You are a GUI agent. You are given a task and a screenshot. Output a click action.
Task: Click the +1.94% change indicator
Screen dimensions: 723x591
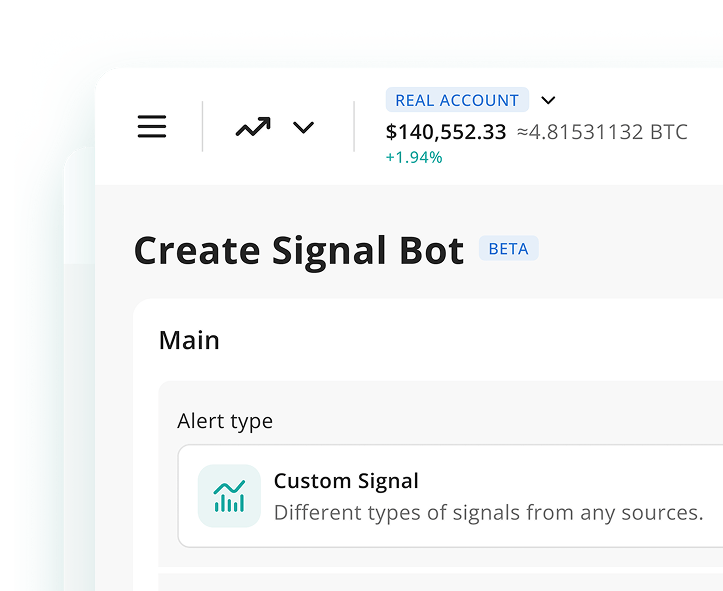coord(414,157)
